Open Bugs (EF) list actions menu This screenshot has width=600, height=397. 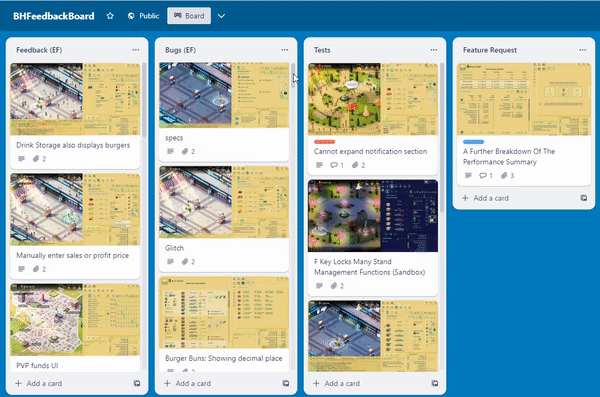(285, 50)
